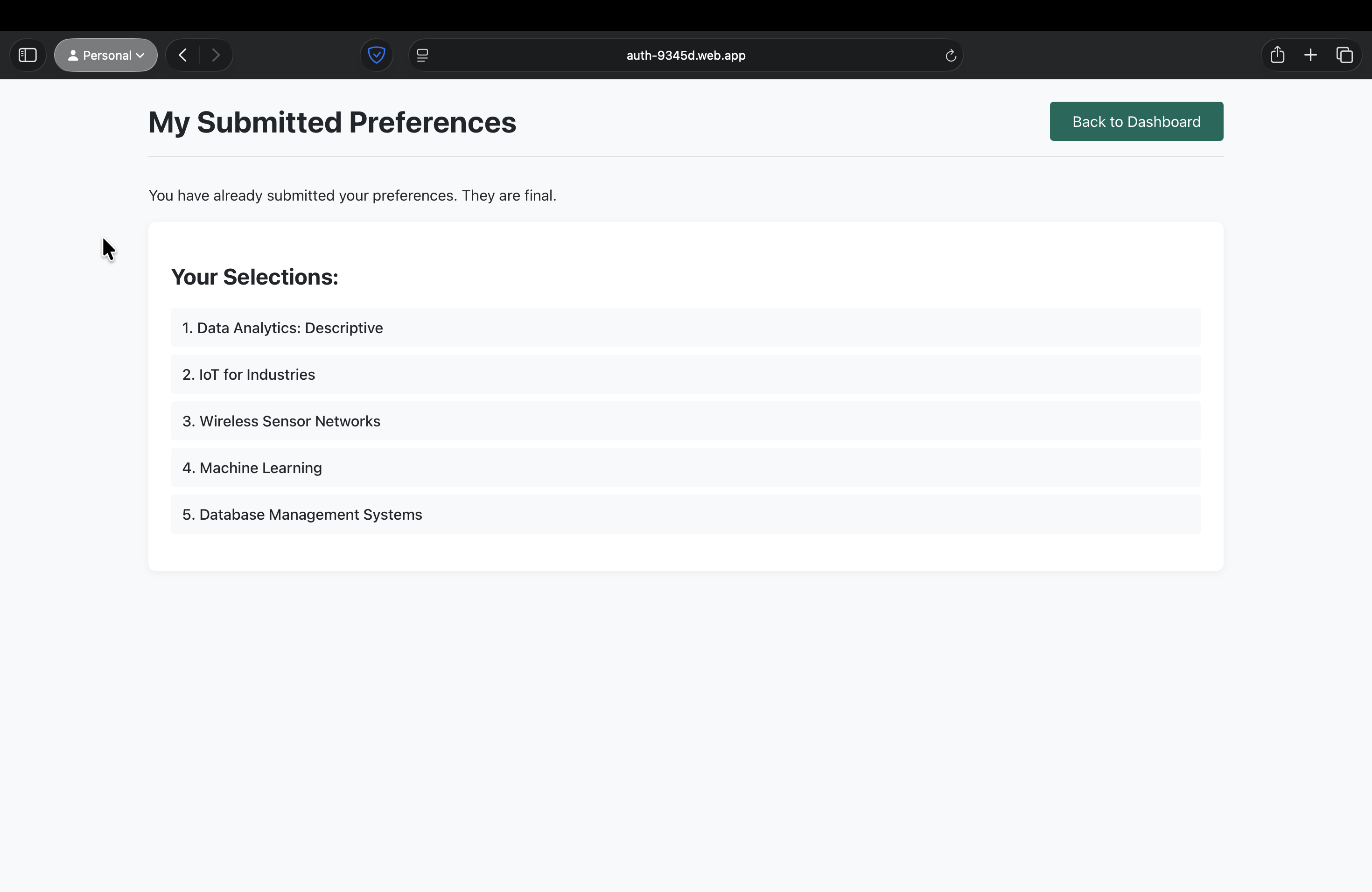1372x892 pixels.
Task: Open the address bar URL field
Action: coord(685,56)
